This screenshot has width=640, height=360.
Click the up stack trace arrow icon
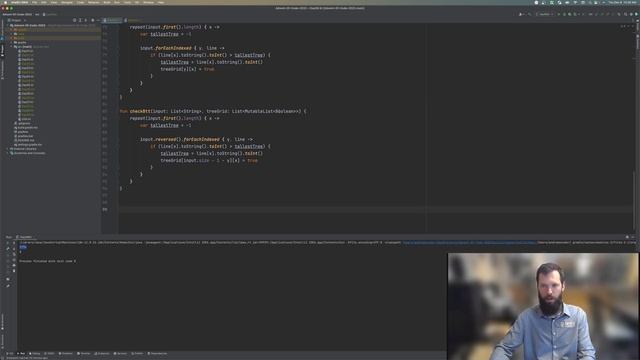coord(14,243)
